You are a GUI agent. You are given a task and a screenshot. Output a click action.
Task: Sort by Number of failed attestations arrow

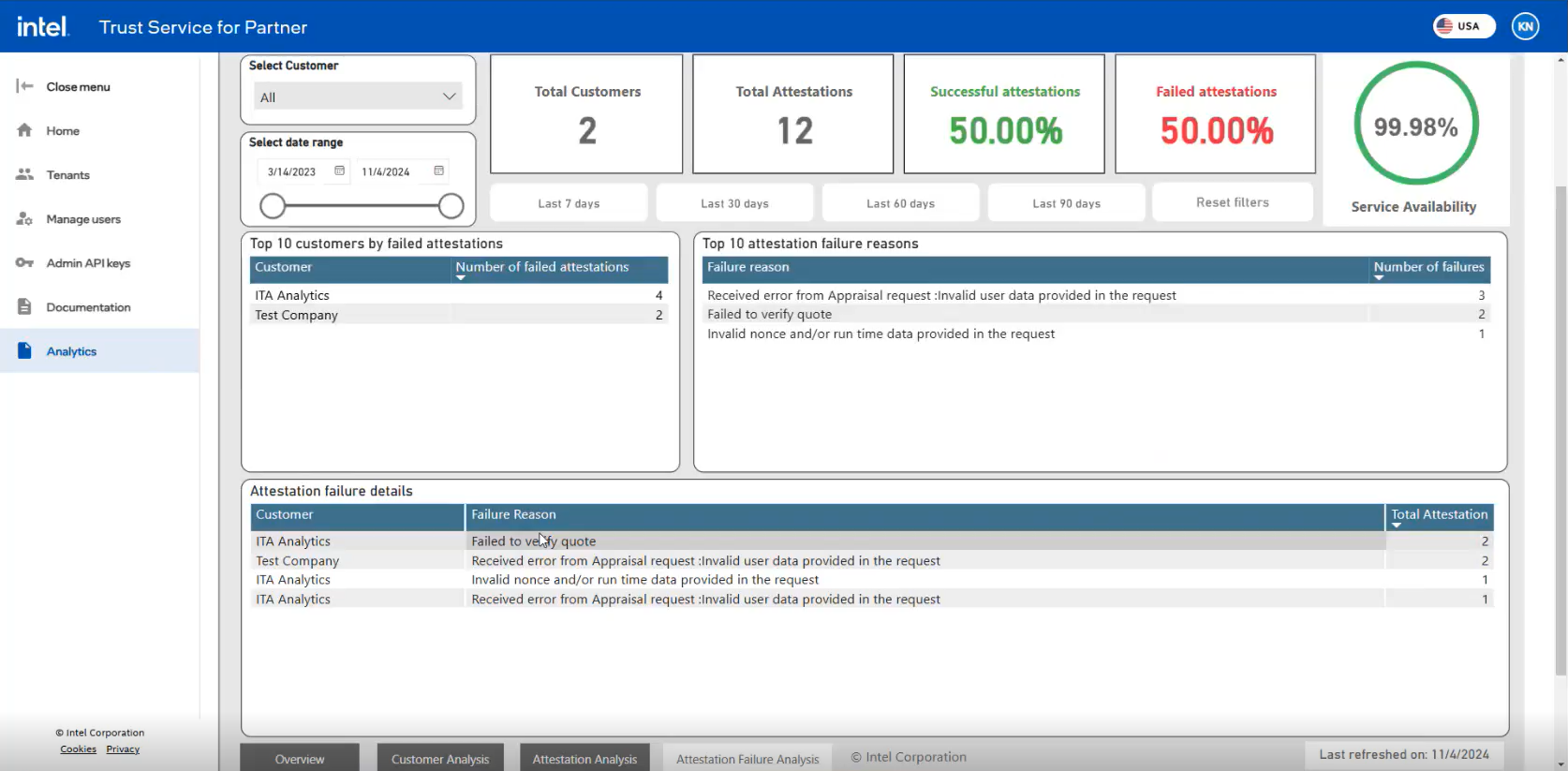(461, 278)
